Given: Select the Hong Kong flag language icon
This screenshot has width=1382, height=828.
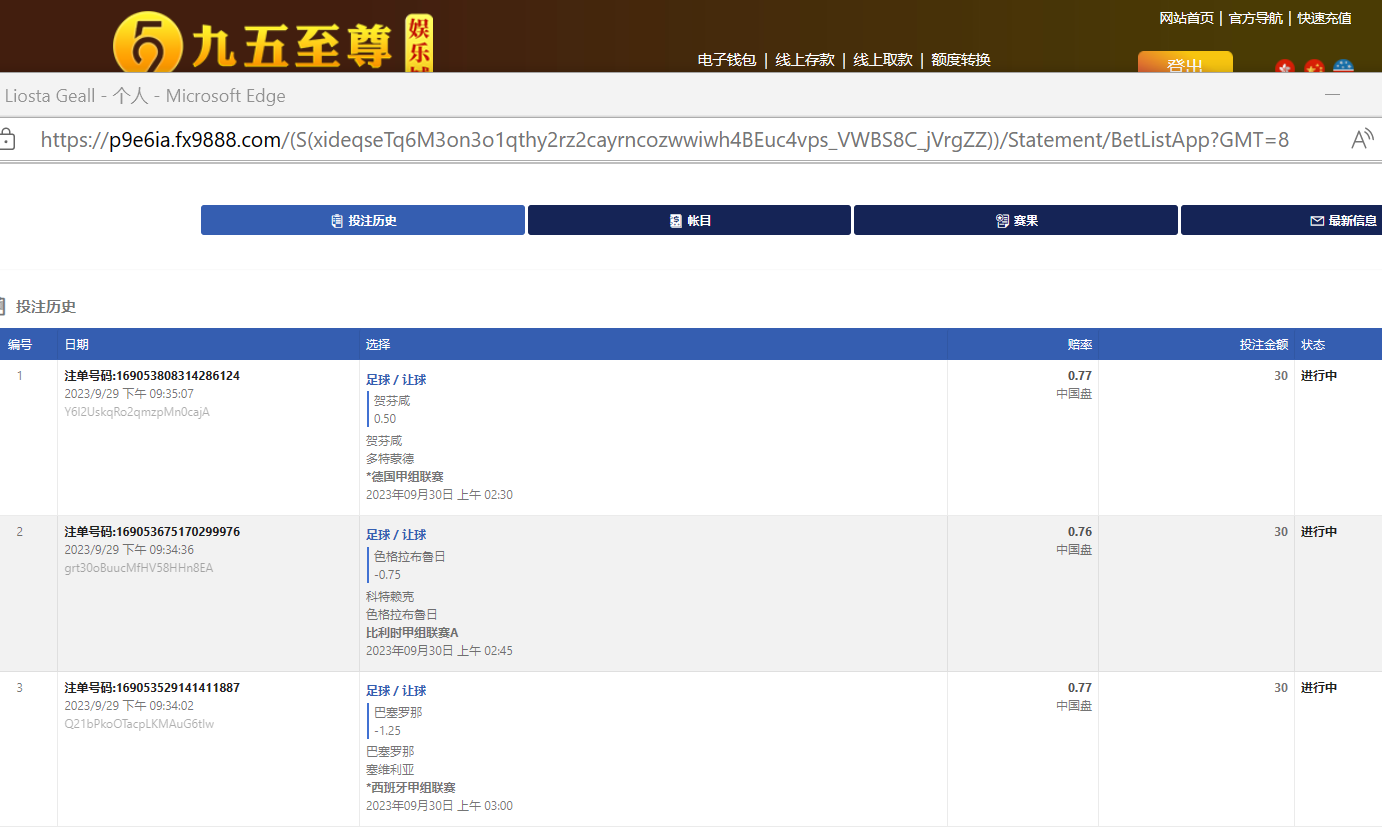Looking at the screenshot, I should pos(1286,67).
